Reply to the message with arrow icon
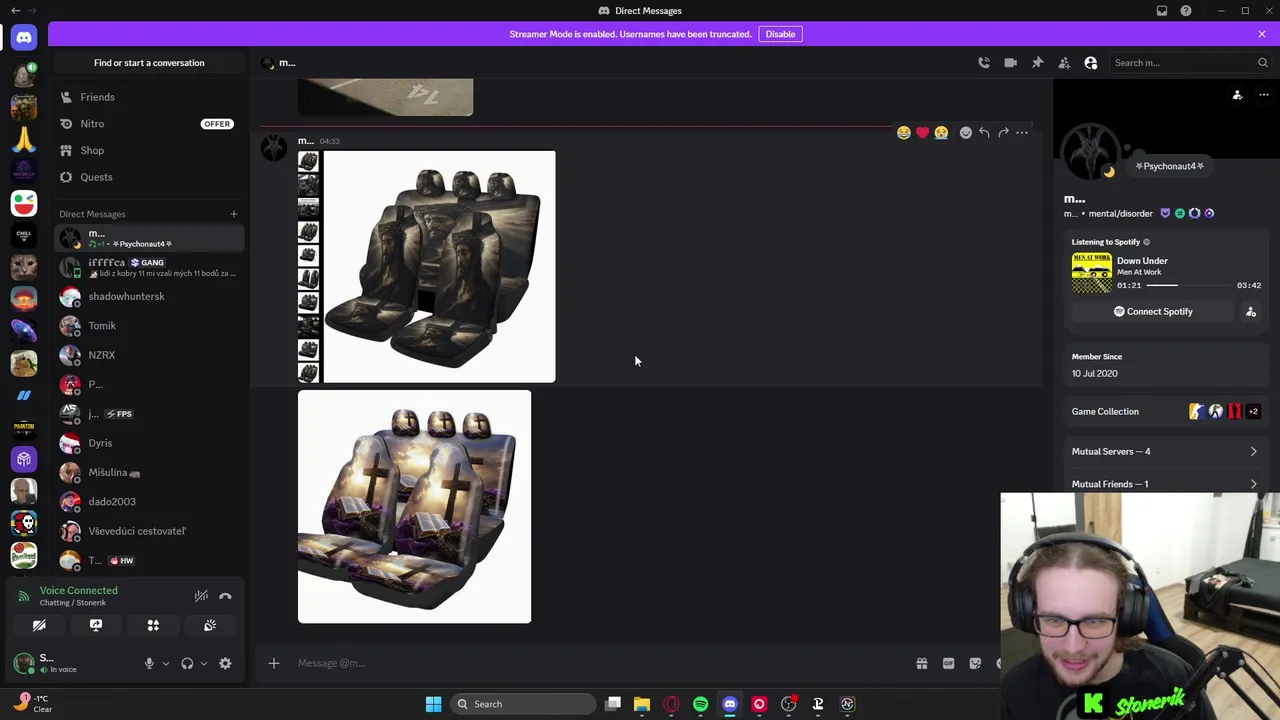1280x720 pixels. (x=984, y=133)
